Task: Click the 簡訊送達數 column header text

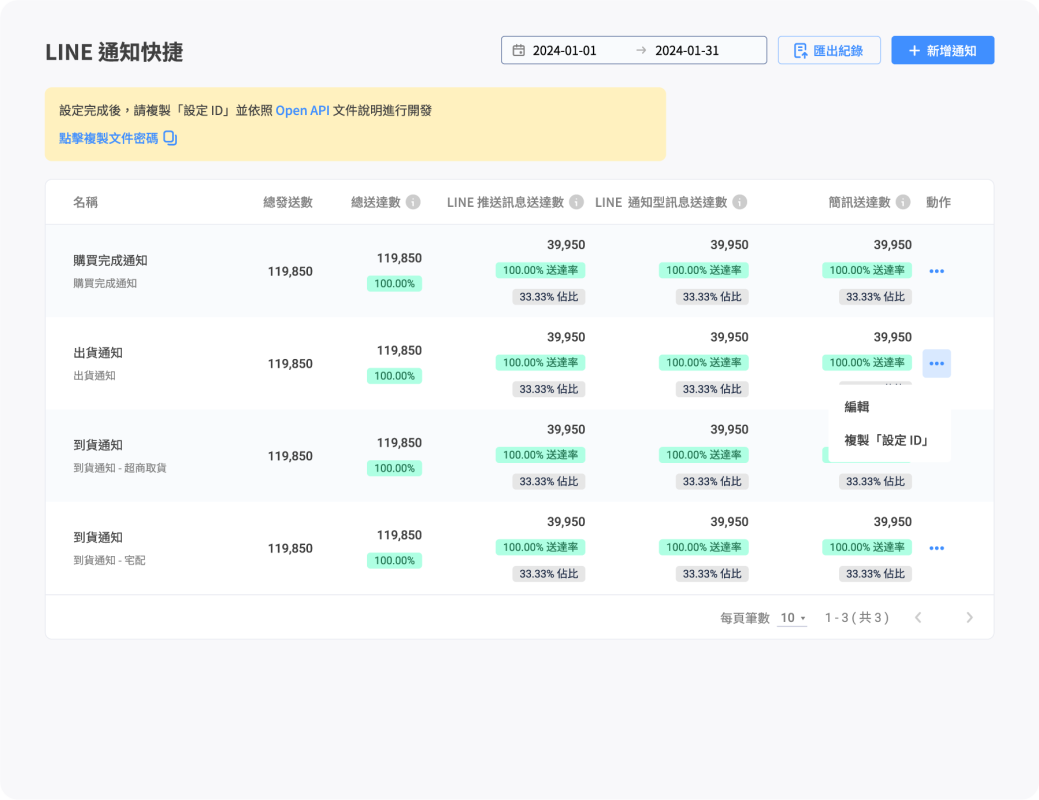Action: 859,202
